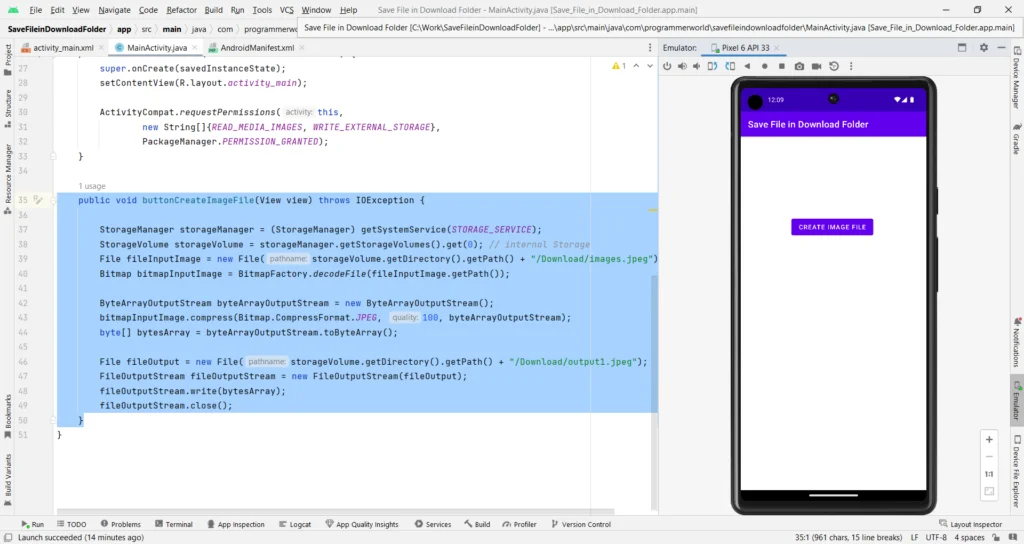This screenshot has width=1024, height=544.
Task: Open emulator extended controls menu
Action: click(851, 66)
